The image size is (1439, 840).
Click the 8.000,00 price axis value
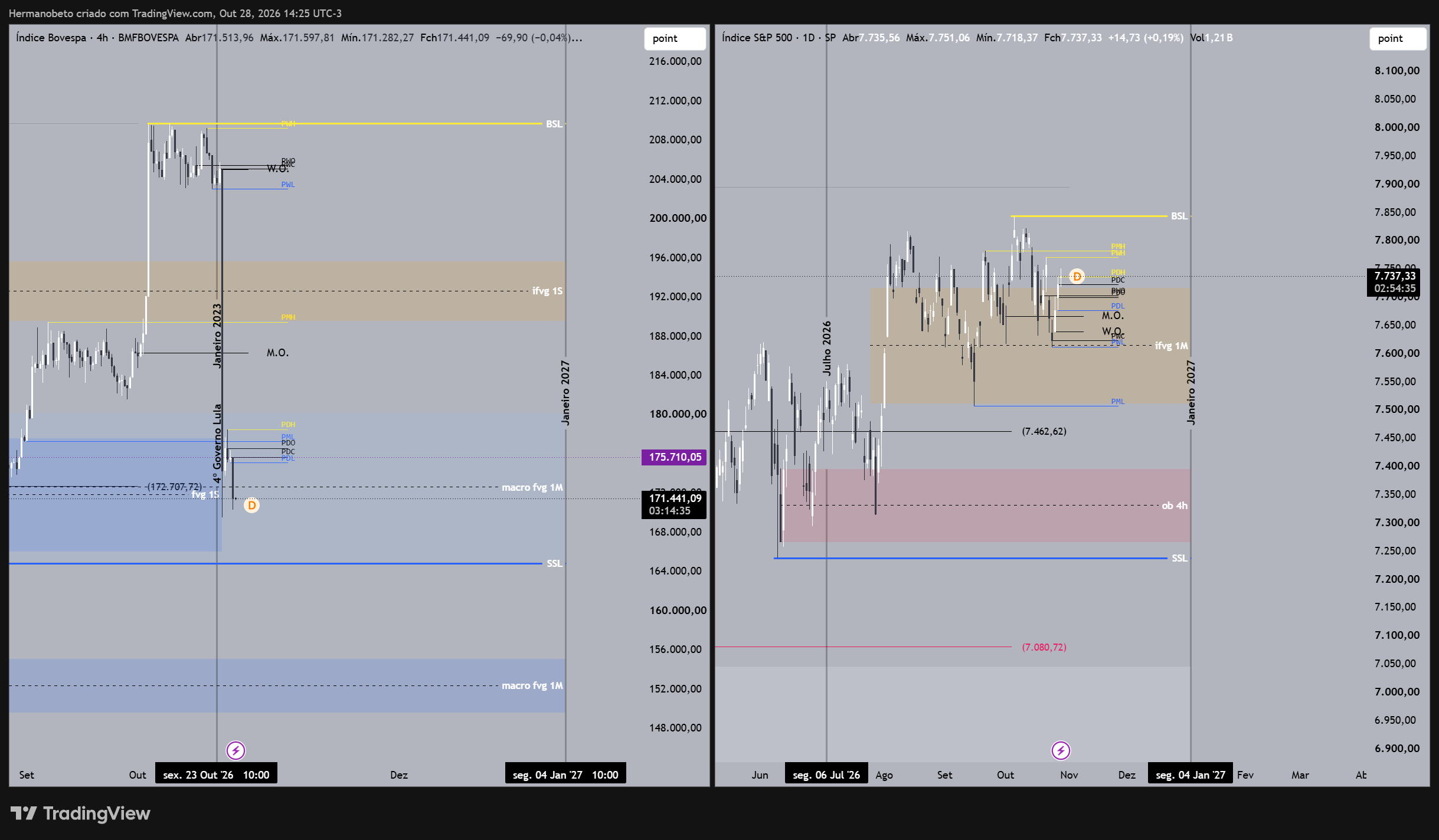[x=1397, y=127]
